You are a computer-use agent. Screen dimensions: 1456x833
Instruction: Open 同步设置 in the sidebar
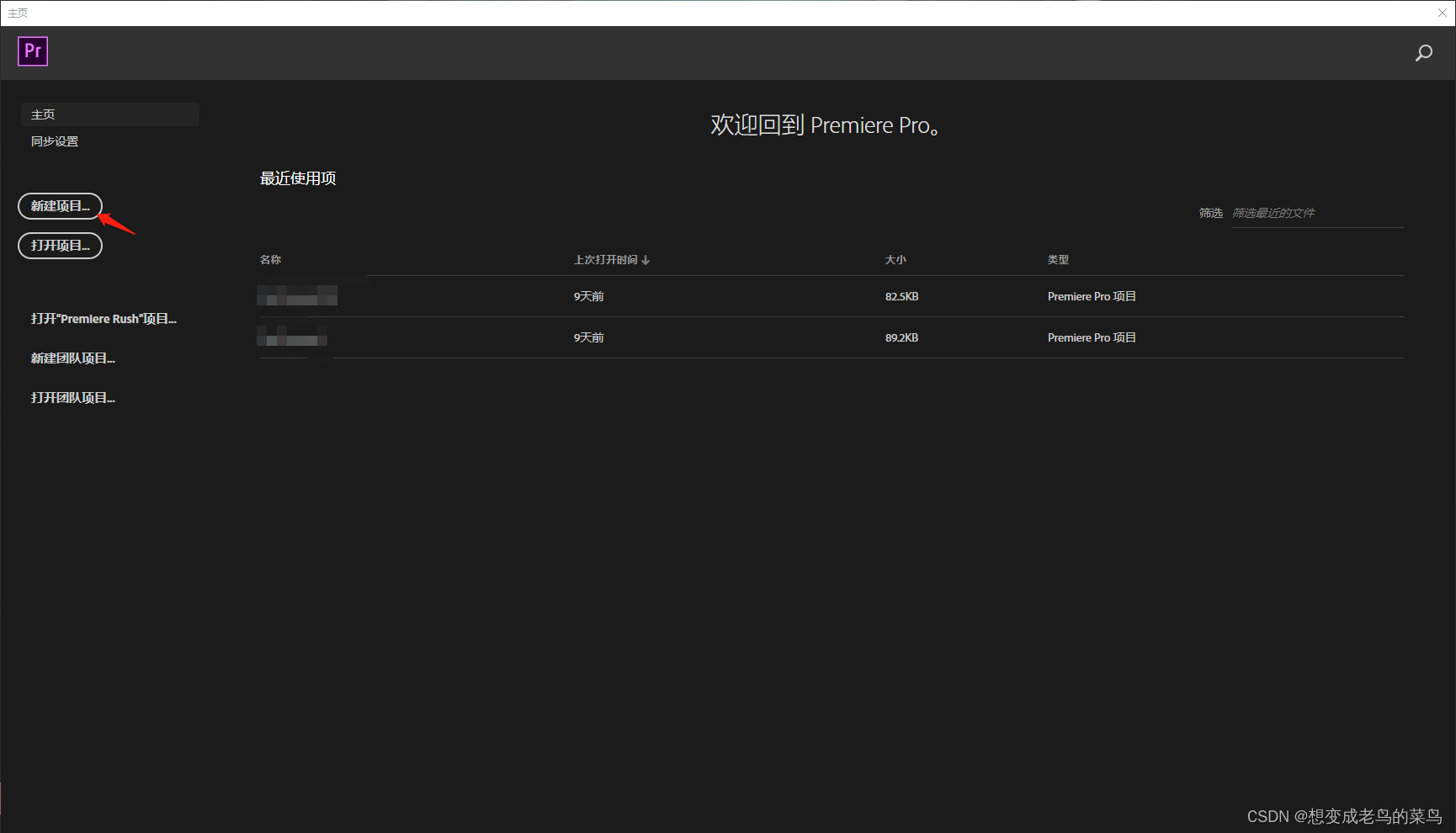(55, 141)
